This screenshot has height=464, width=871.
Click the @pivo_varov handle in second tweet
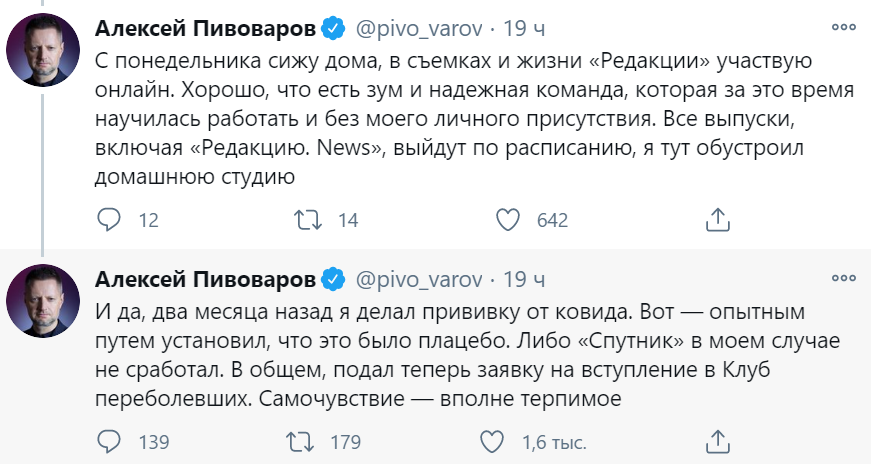tap(419, 277)
